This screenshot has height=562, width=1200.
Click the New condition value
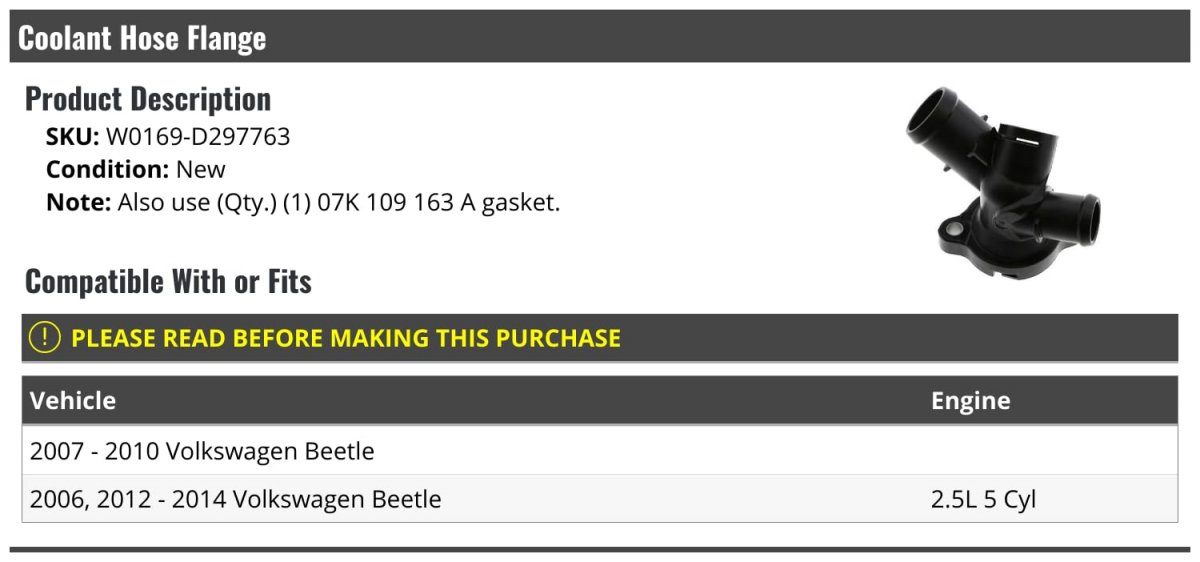201,169
